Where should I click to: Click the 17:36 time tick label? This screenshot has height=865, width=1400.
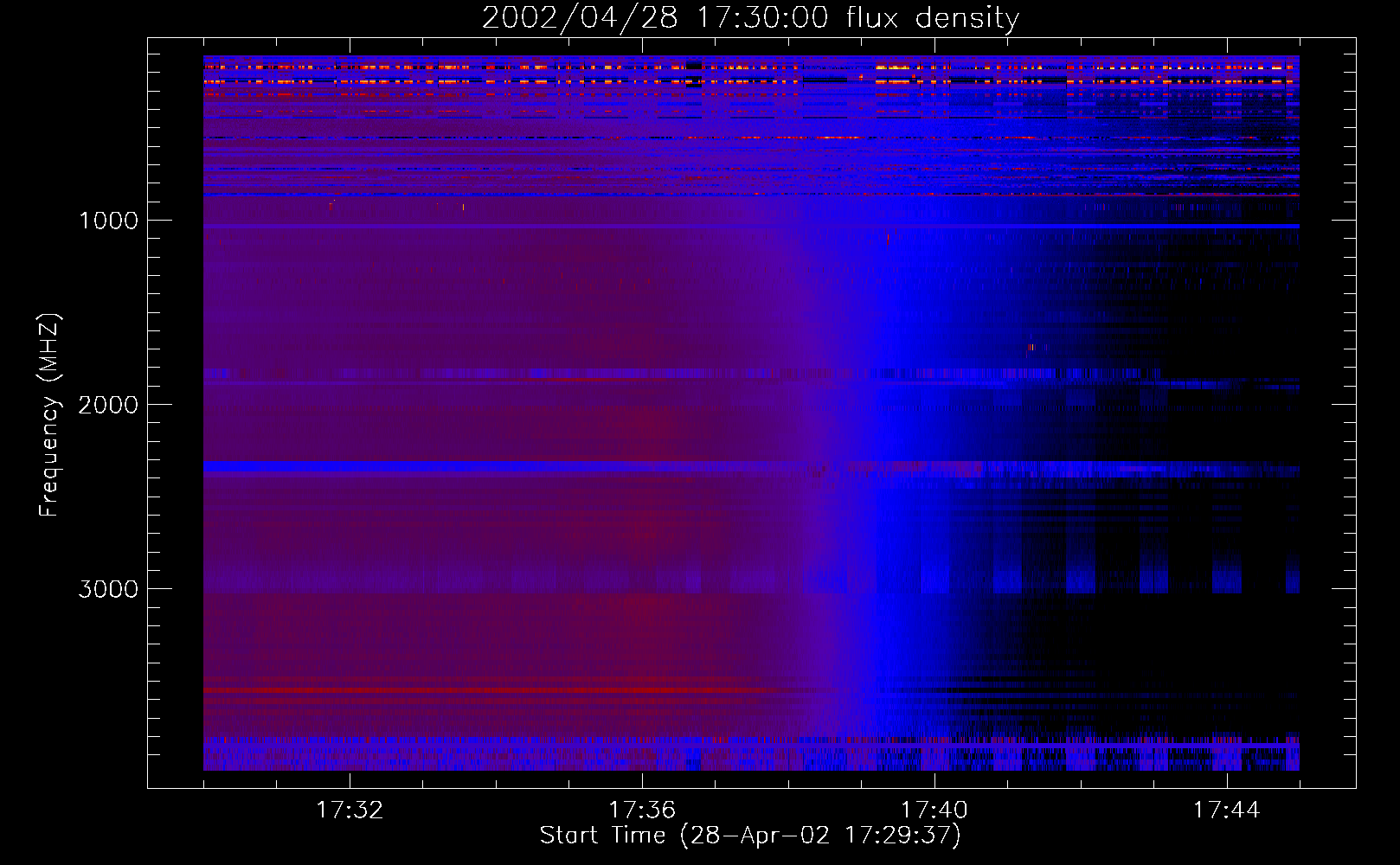coord(642,811)
